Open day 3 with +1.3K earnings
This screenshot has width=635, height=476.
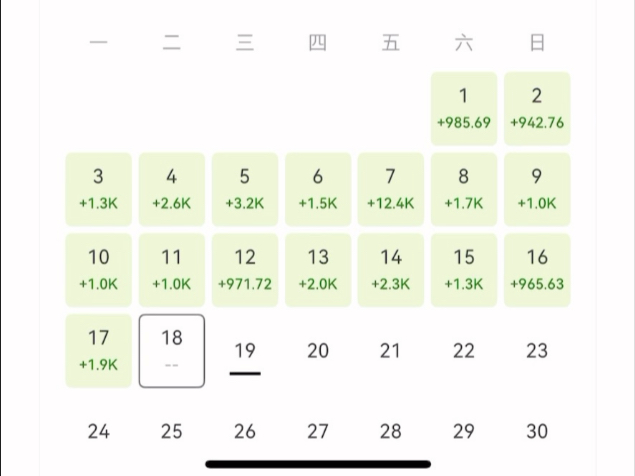click(x=98, y=189)
